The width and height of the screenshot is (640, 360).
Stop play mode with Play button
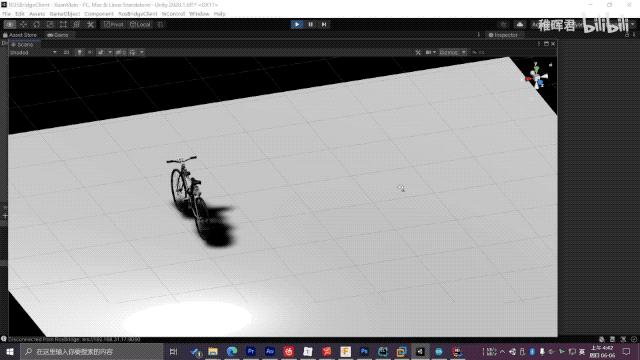click(297, 24)
